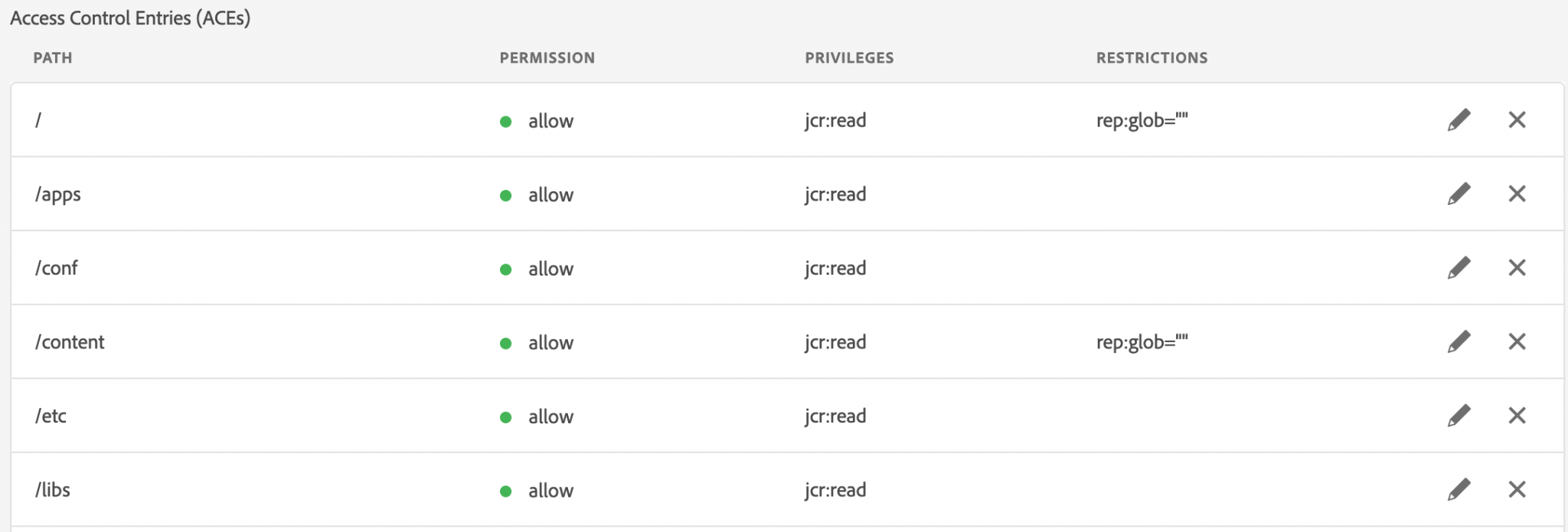Viewport: 1568px width, 532px height.
Task: Delete the /etc access entry
Action: click(x=1517, y=416)
